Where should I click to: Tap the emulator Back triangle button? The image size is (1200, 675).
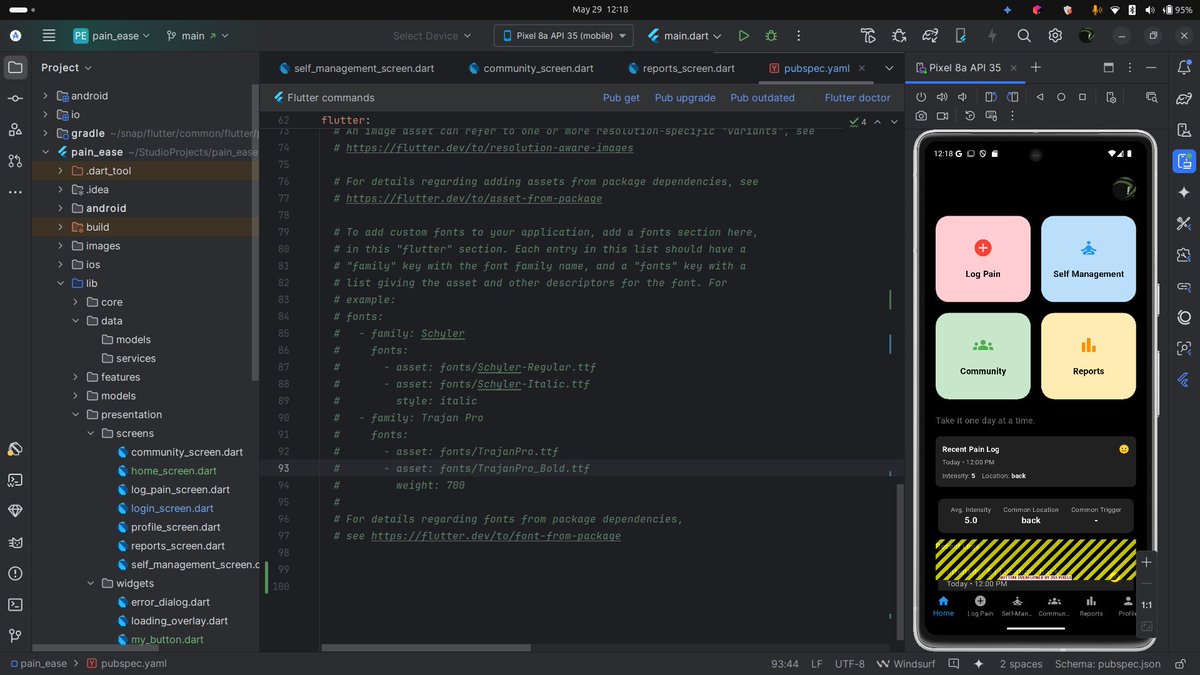[x=1040, y=97]
